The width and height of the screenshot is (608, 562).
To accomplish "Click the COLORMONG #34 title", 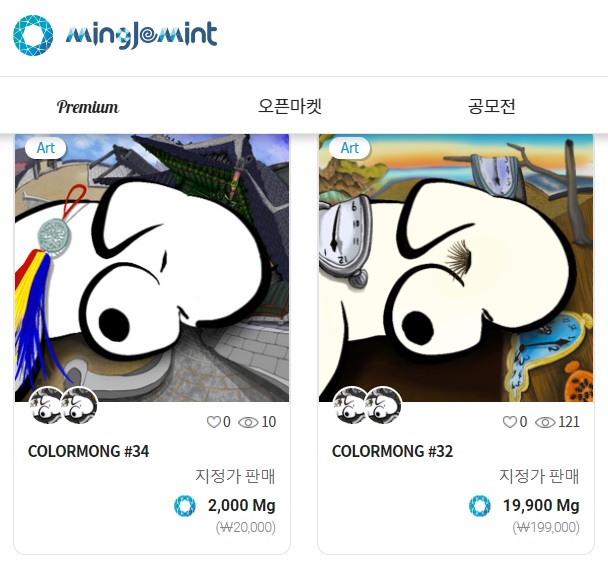I will 88,451.
